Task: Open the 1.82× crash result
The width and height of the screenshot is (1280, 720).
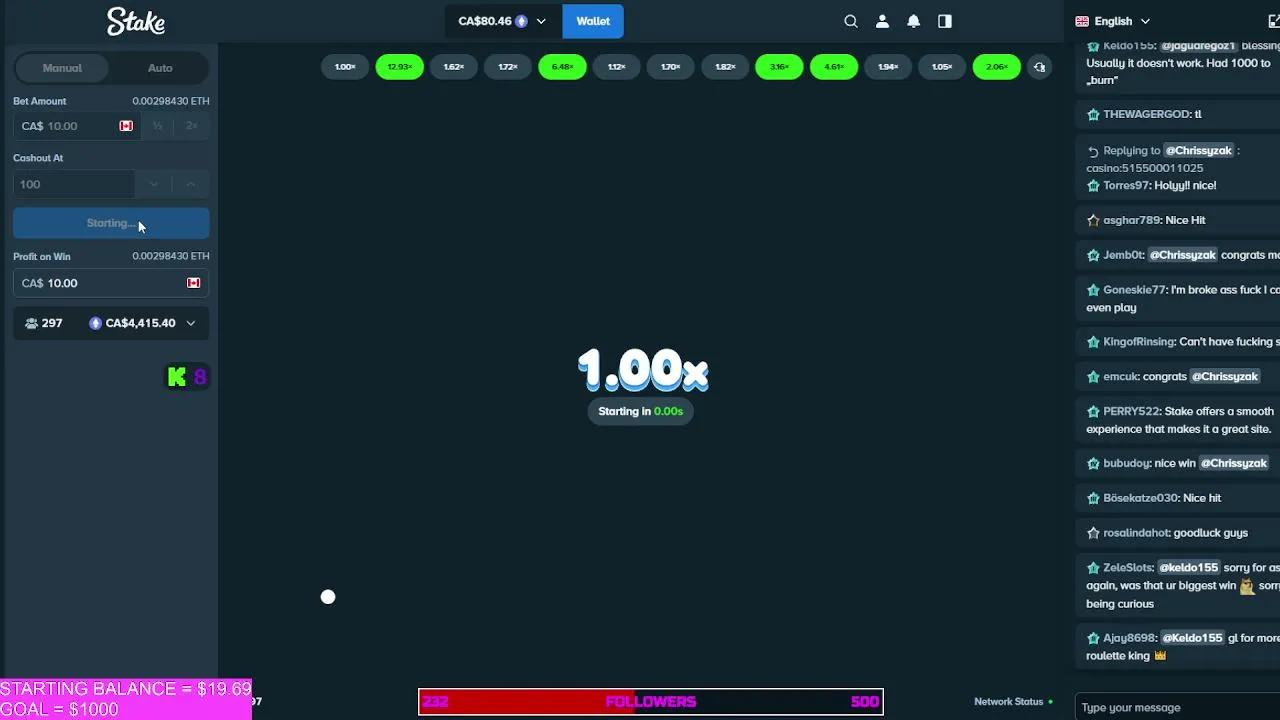Action: (725, 67)
